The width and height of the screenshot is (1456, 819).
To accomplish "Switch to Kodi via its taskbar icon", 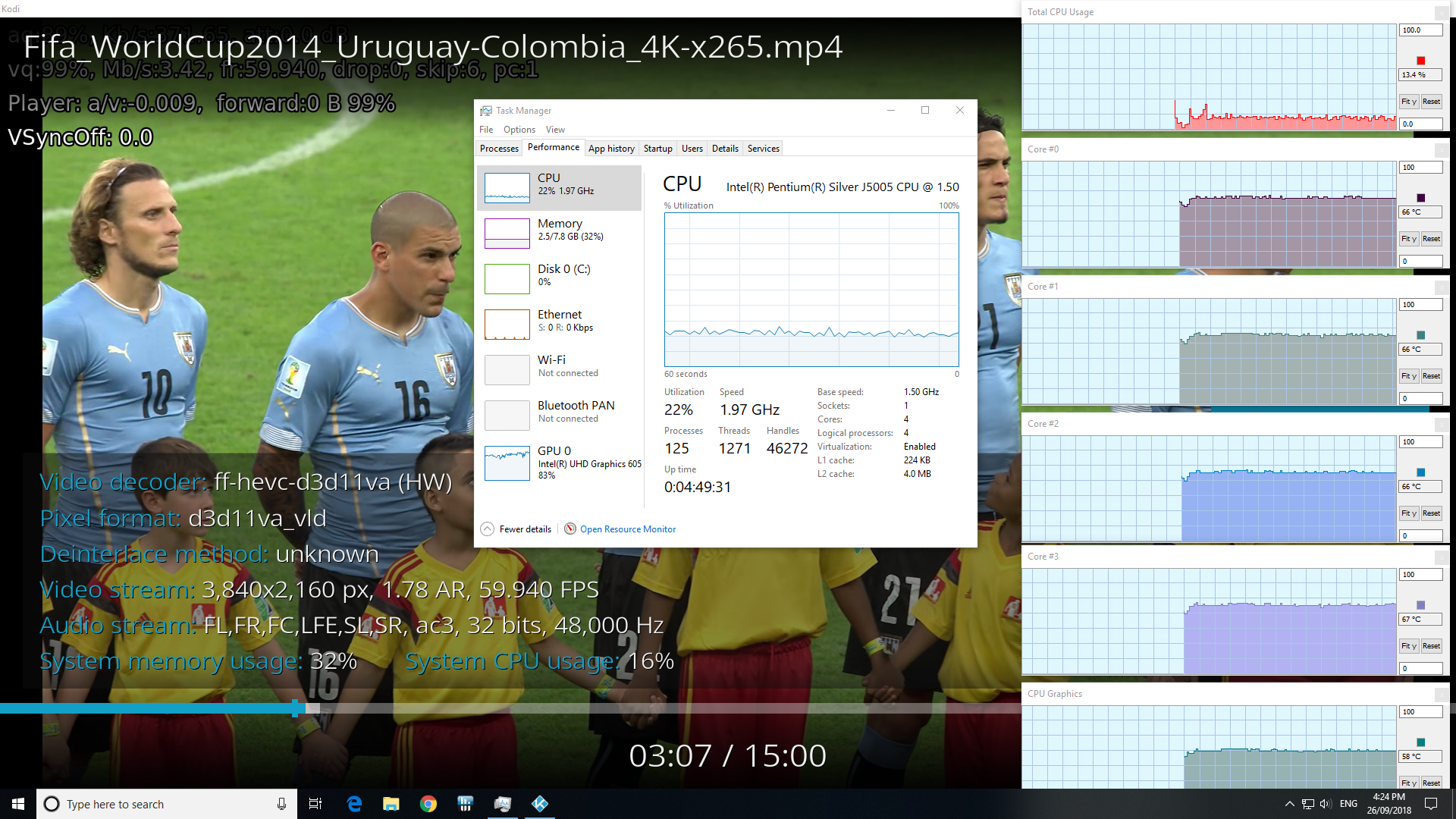I will [x=540, y=804].
